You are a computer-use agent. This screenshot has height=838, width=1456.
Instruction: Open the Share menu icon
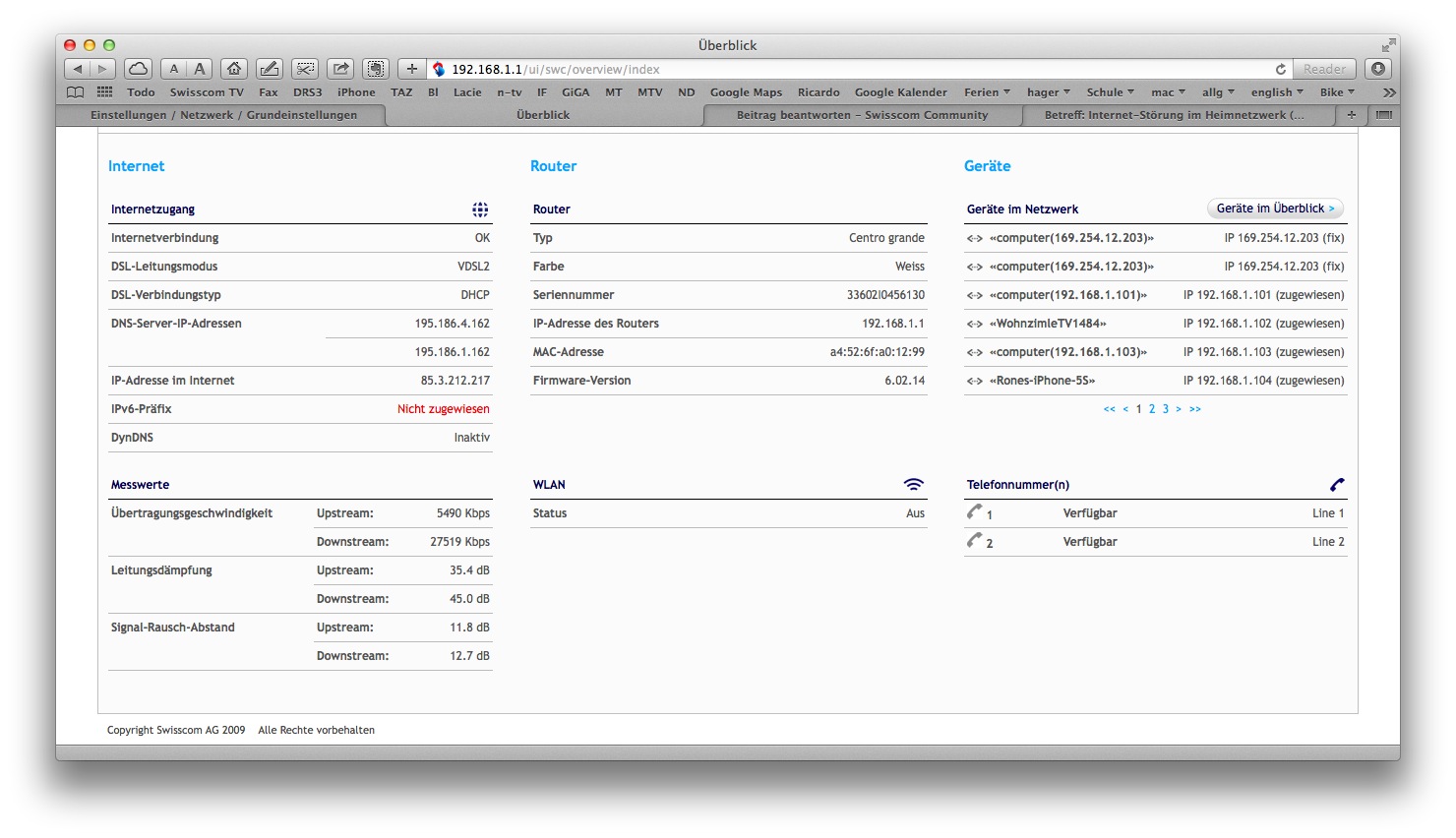point(340,69)
